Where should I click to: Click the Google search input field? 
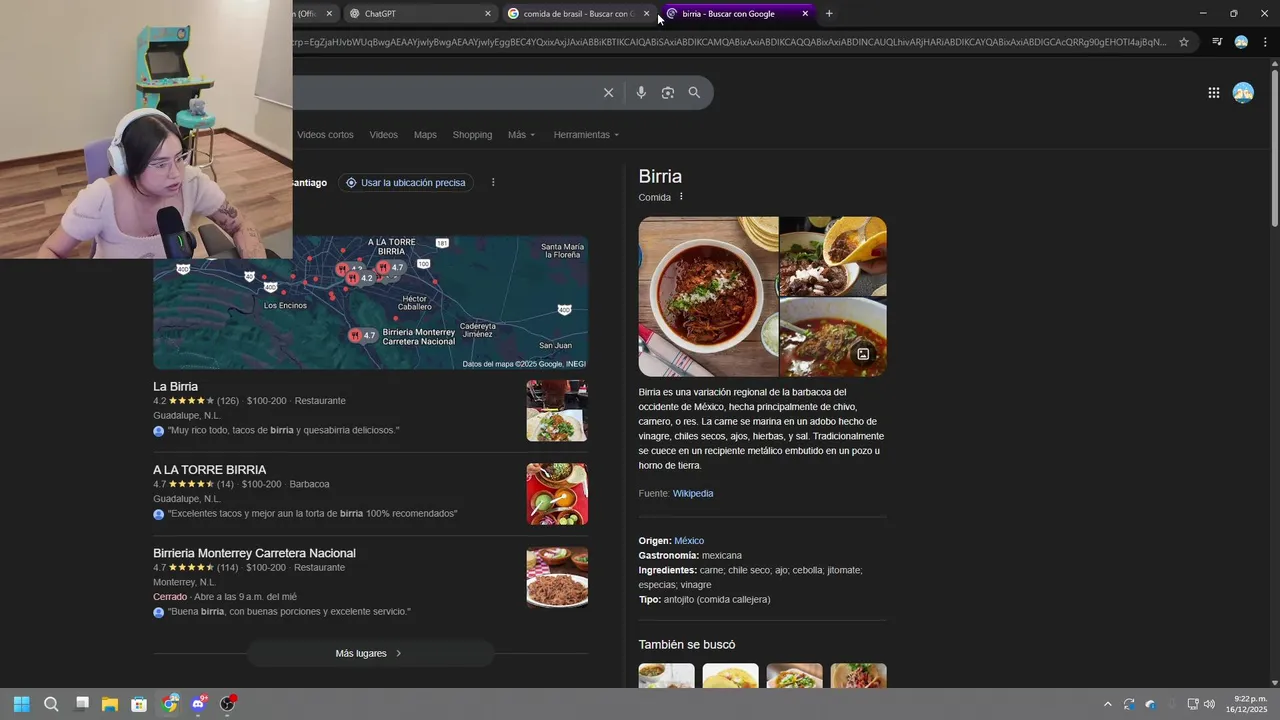(x=440, y=93)
